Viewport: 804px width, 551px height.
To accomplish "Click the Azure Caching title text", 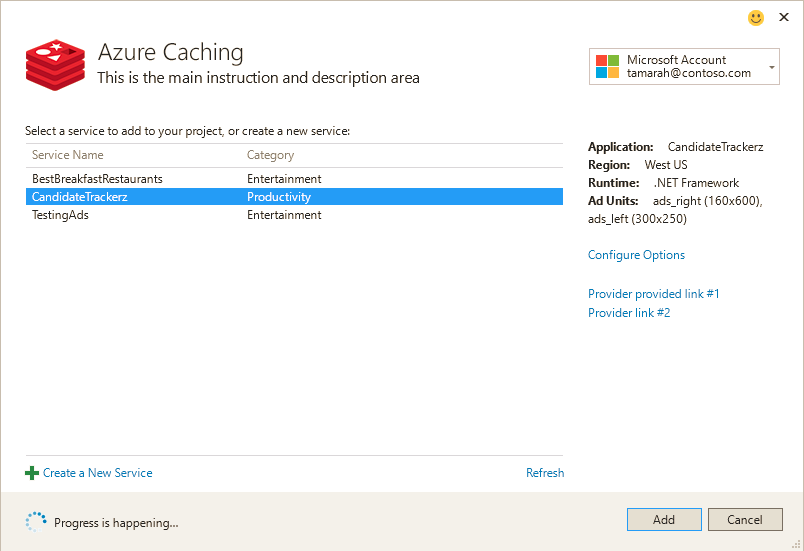I will [171, 52].
